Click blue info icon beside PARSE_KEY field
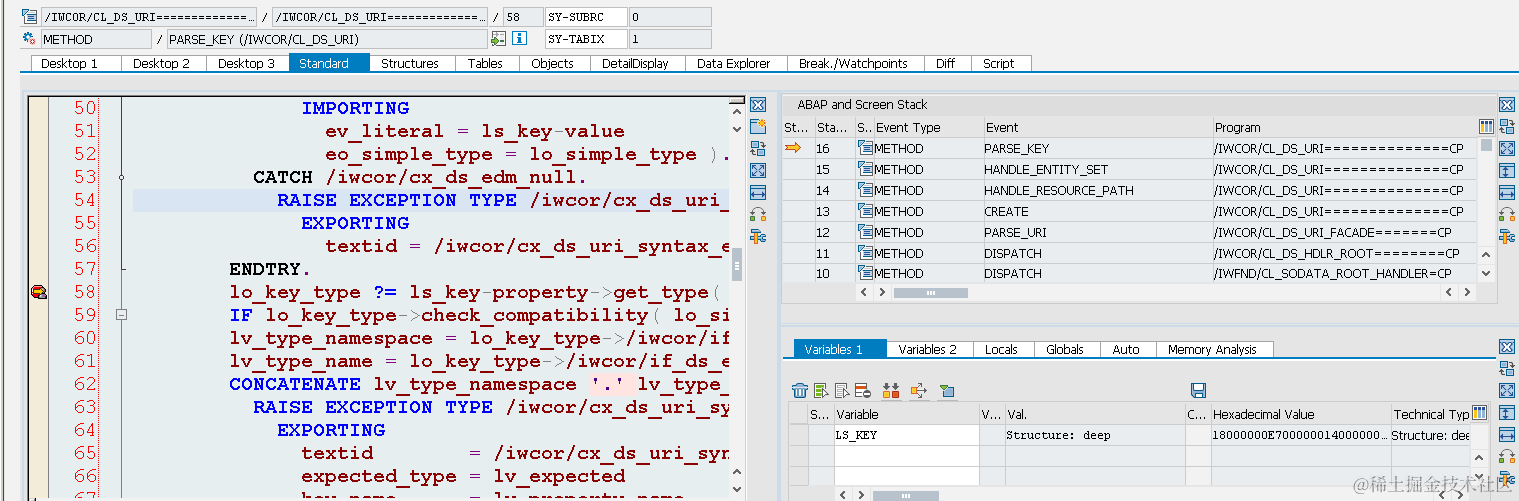Viewport: 1519px width, 501px height. pyautogui.click(x=519, y=39)
